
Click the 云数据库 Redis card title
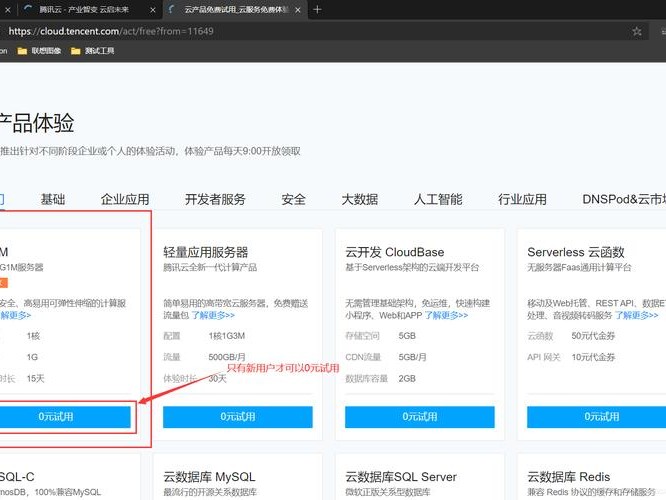[569, 477]
